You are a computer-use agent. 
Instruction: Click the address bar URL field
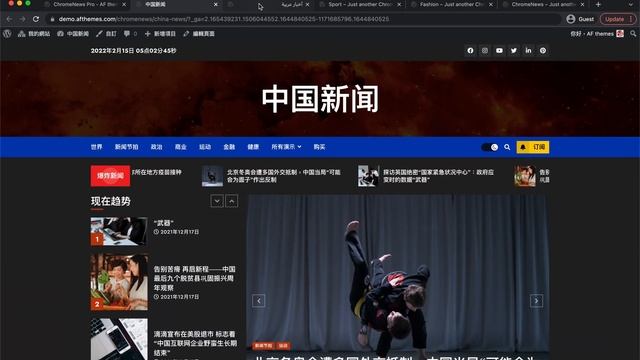[303, 19]
